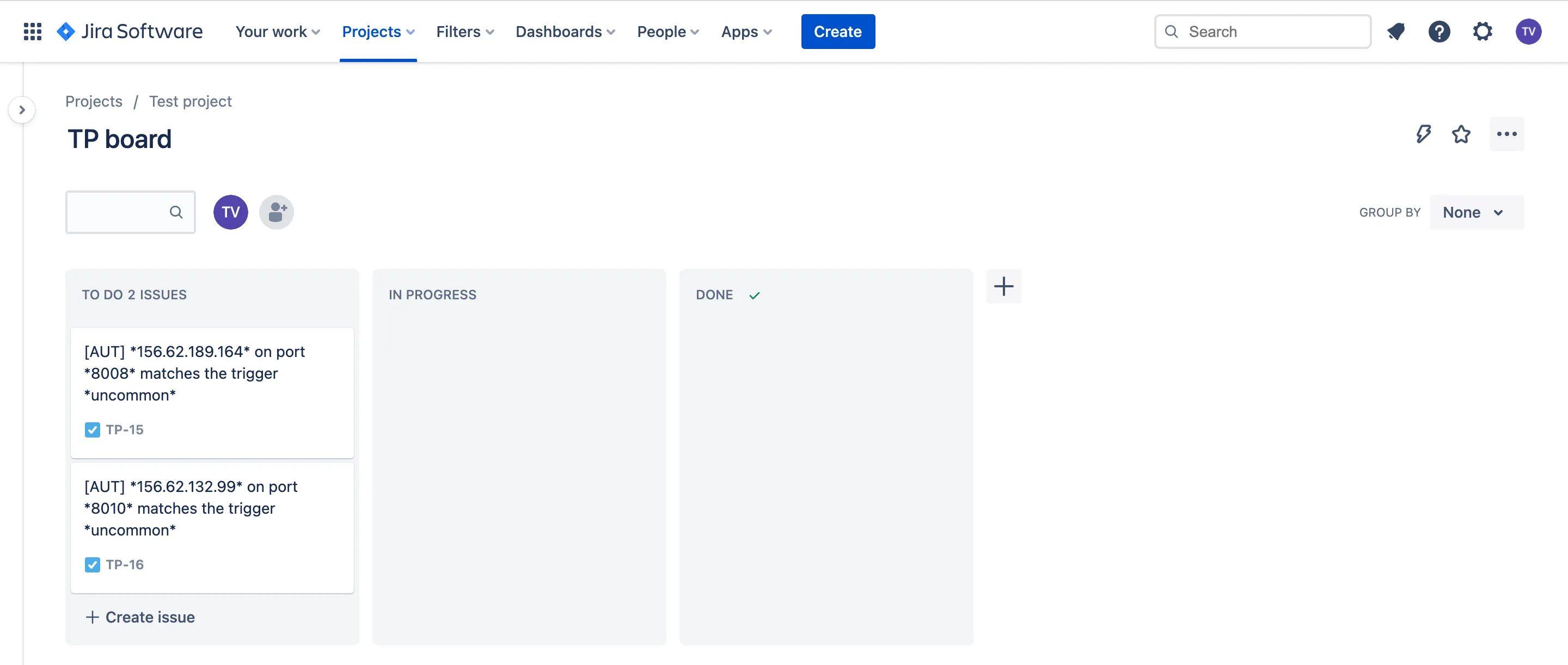Open Jira settings via the gear icon
This screenshot has height=665, width=1568.
pyautogui.click(x=1482, y=31)
